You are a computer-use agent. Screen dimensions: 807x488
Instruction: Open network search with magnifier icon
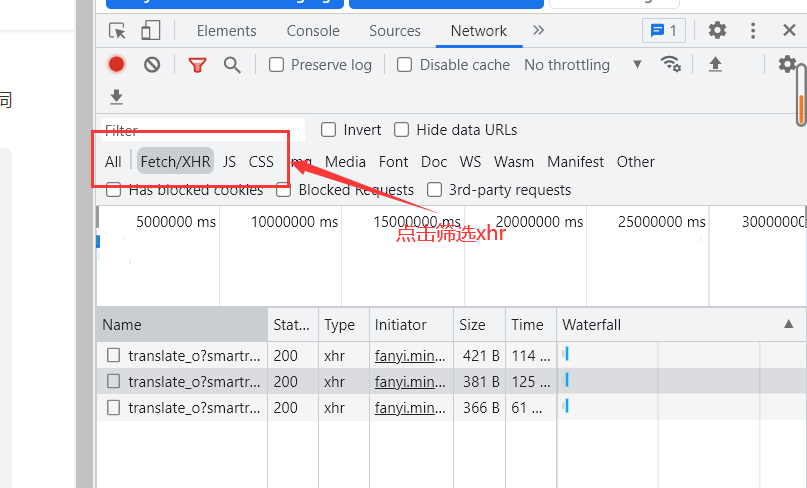point(232,65)
